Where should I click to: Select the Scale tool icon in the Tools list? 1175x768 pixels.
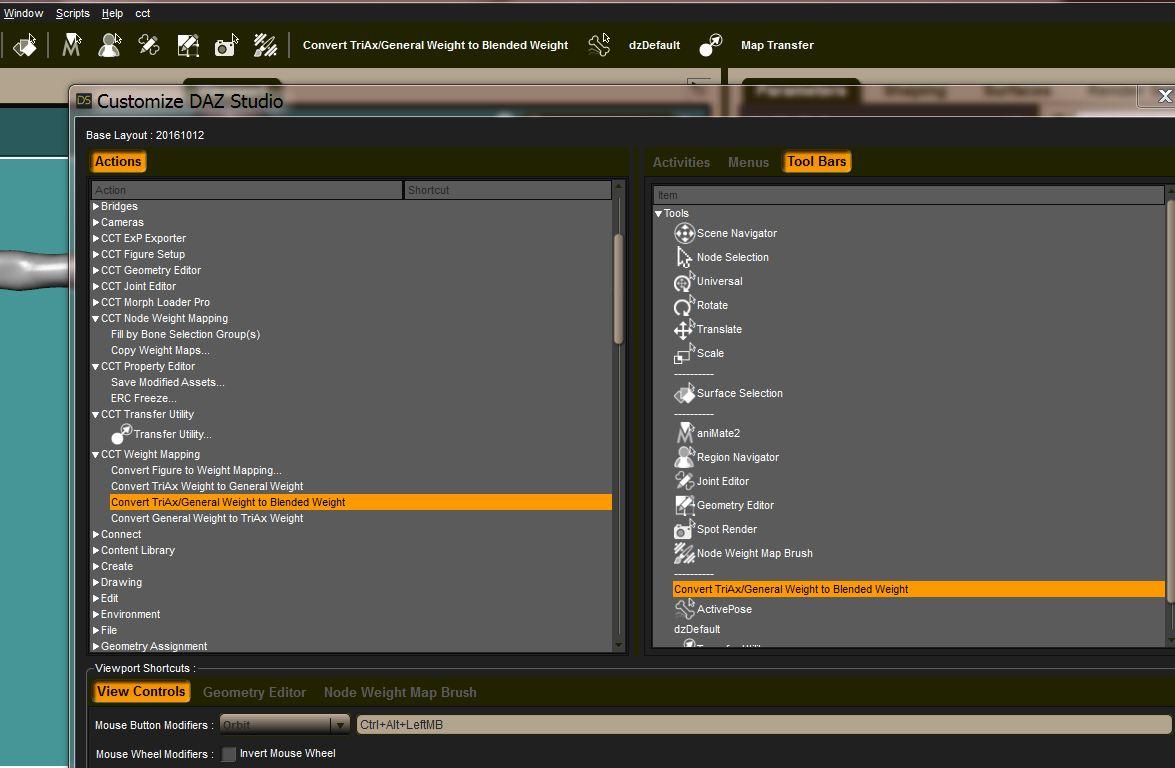(x=684, y=353)
